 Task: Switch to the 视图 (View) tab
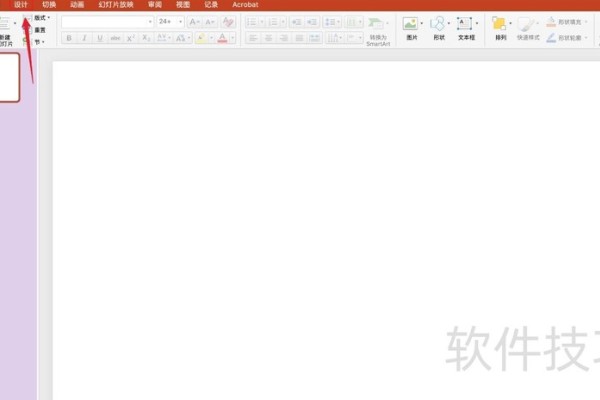tap(183, 5)
